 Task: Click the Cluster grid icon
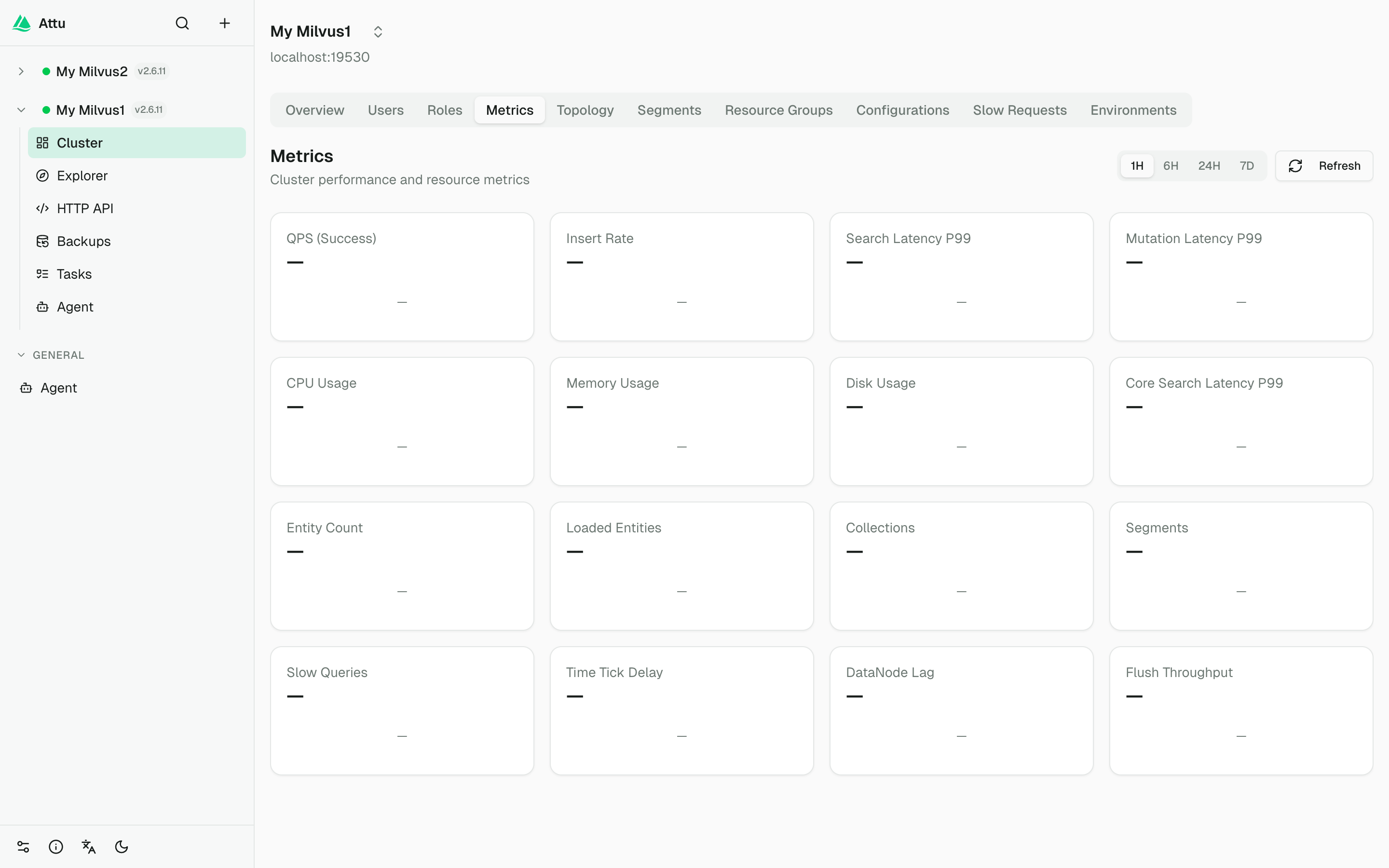coord(42,143)
